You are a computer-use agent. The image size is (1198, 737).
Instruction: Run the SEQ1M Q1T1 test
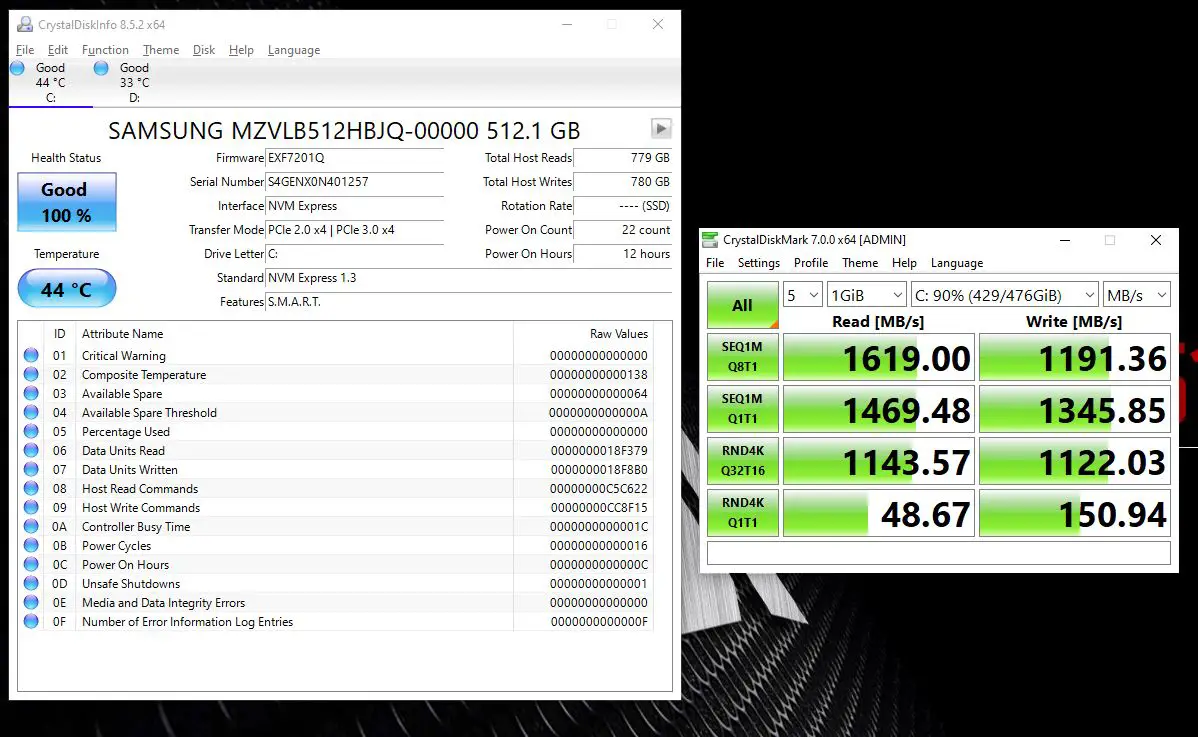(743, 409)
